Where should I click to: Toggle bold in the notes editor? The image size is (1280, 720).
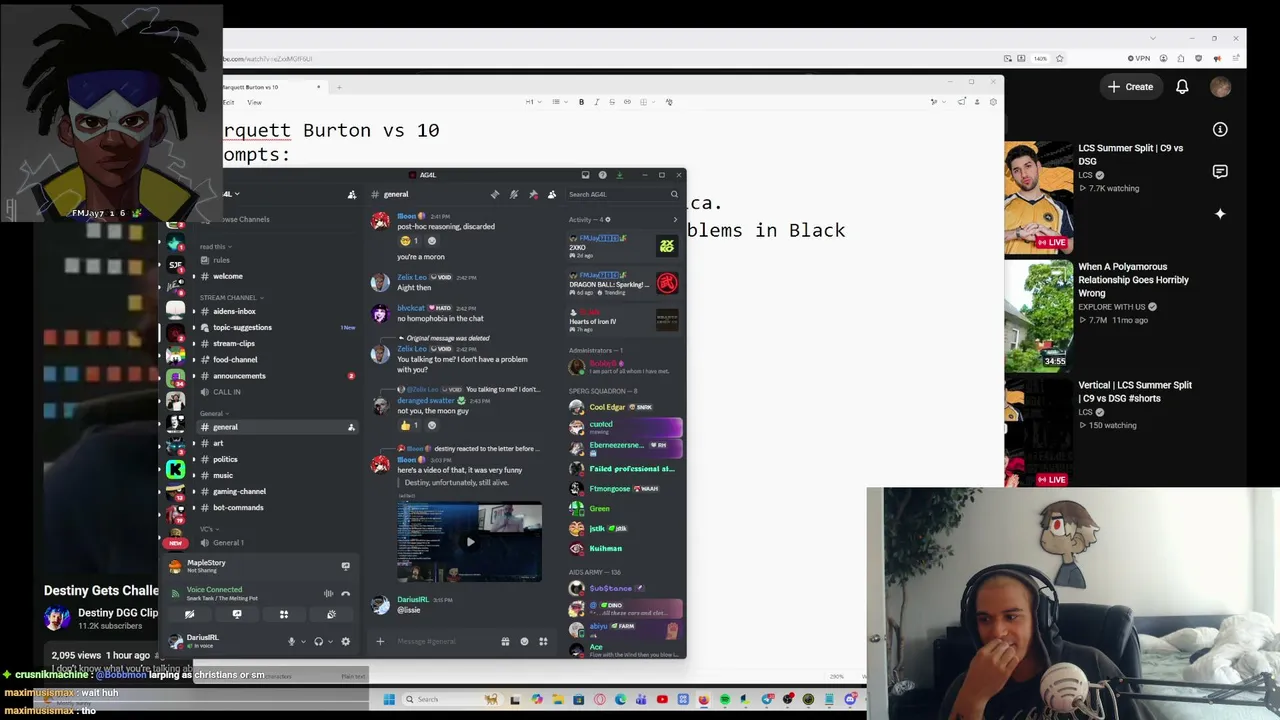581,102
